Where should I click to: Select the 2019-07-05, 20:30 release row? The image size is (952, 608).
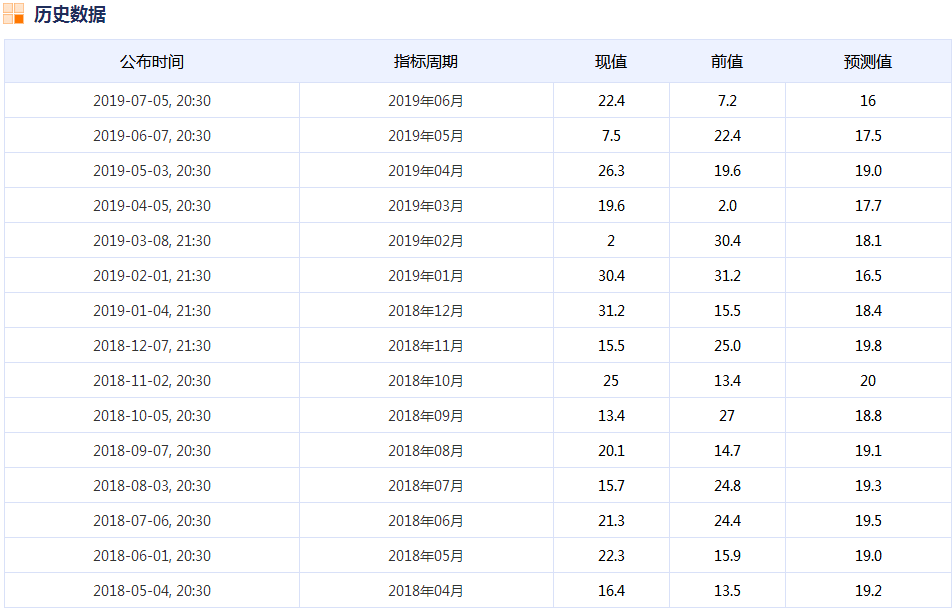[152, 101]
